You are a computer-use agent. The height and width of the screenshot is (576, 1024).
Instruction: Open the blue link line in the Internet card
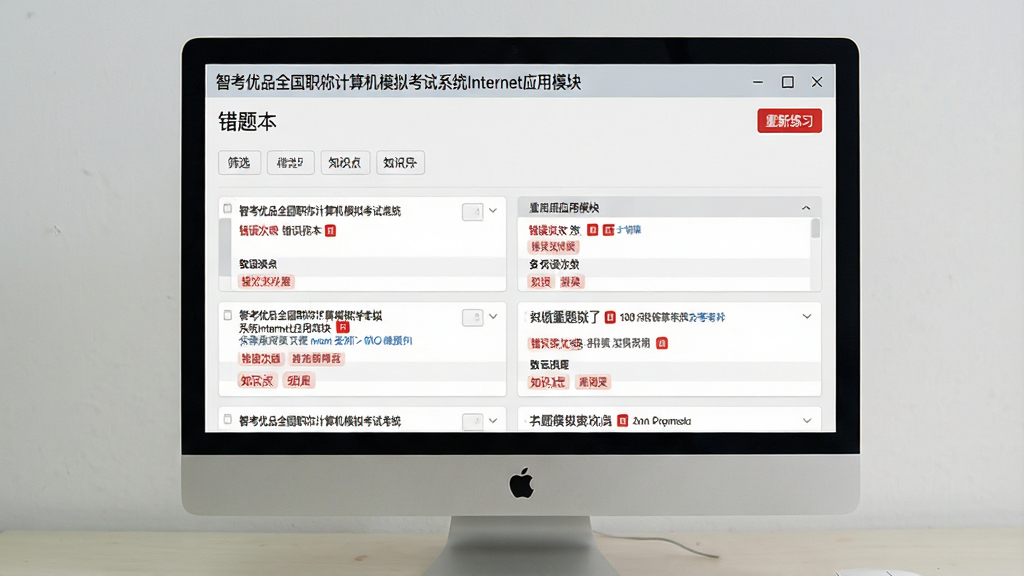[325, 340]
